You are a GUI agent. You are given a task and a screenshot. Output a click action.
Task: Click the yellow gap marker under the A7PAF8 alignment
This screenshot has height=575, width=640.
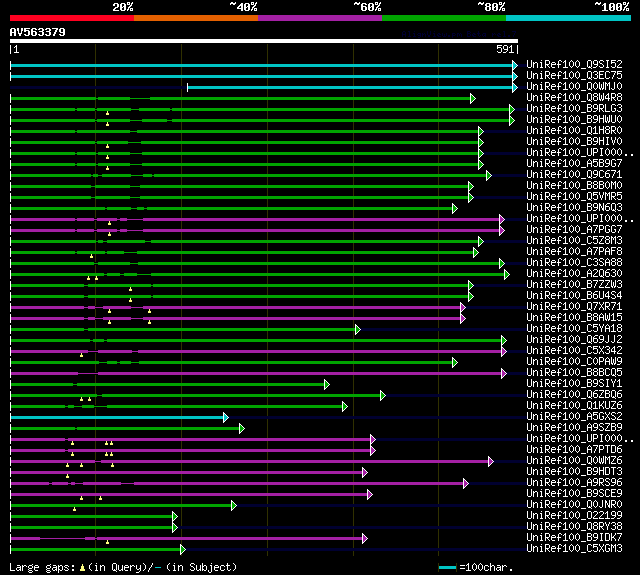point(91,256)
